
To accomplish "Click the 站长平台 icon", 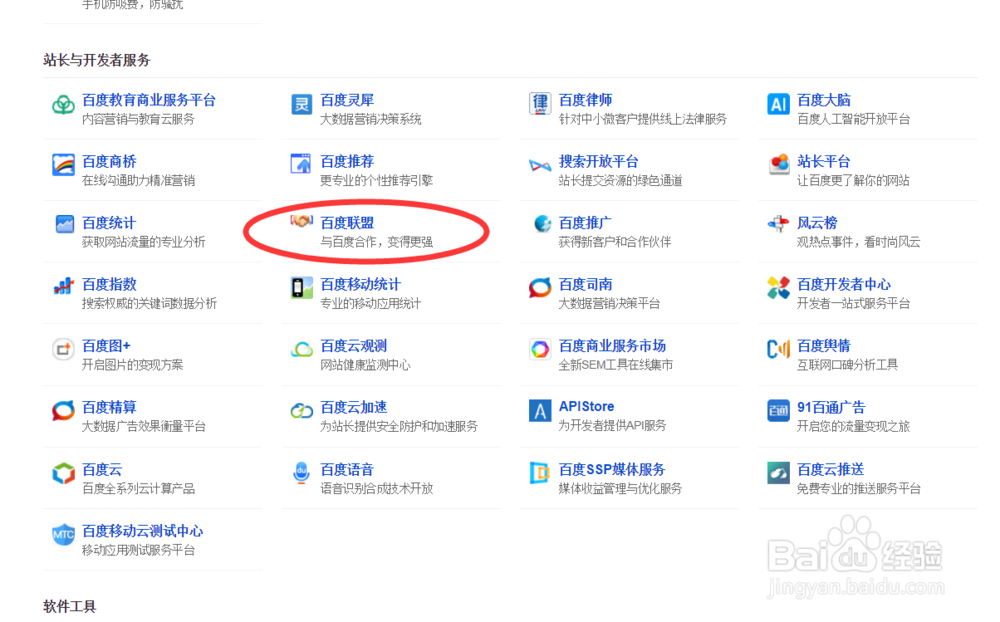I will pyautogui.click(x=779, y=165).
